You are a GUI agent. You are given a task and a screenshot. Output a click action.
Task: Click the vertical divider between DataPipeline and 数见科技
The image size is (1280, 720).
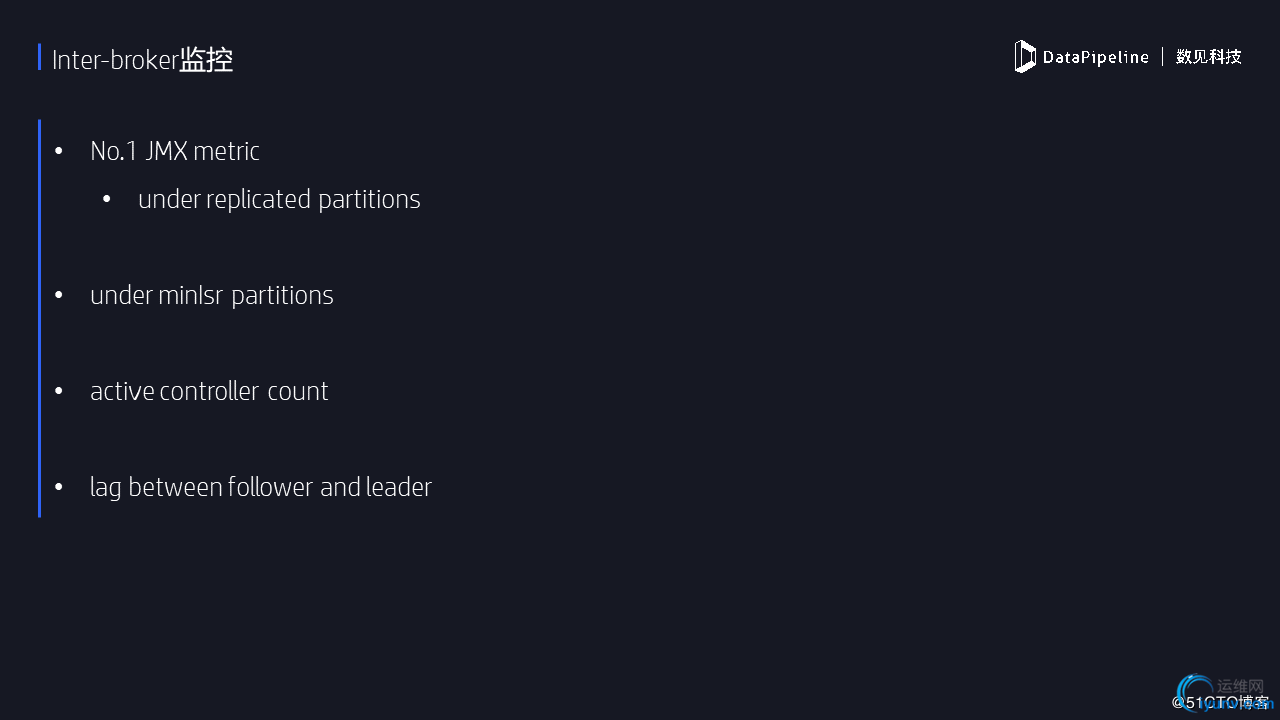1163,57
